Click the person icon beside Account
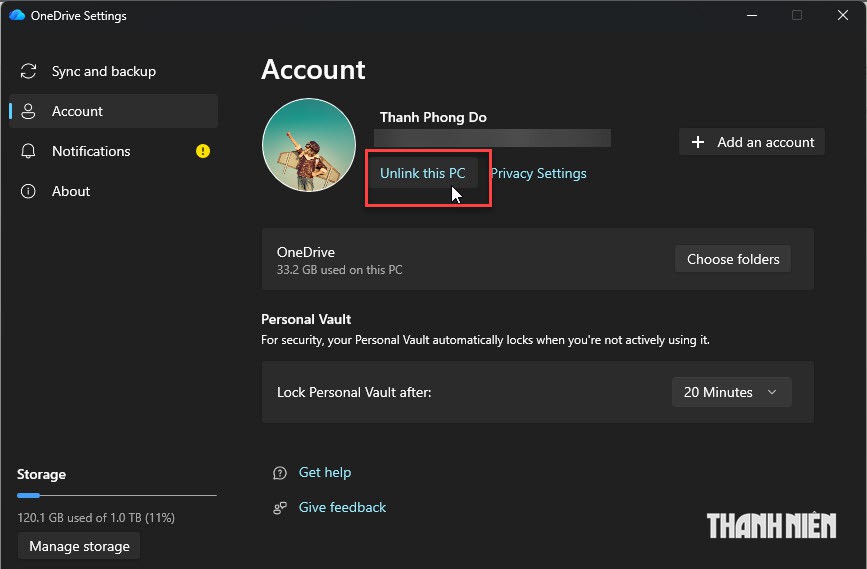Viewport: 867px width, 569px height. tap(28, 111)
